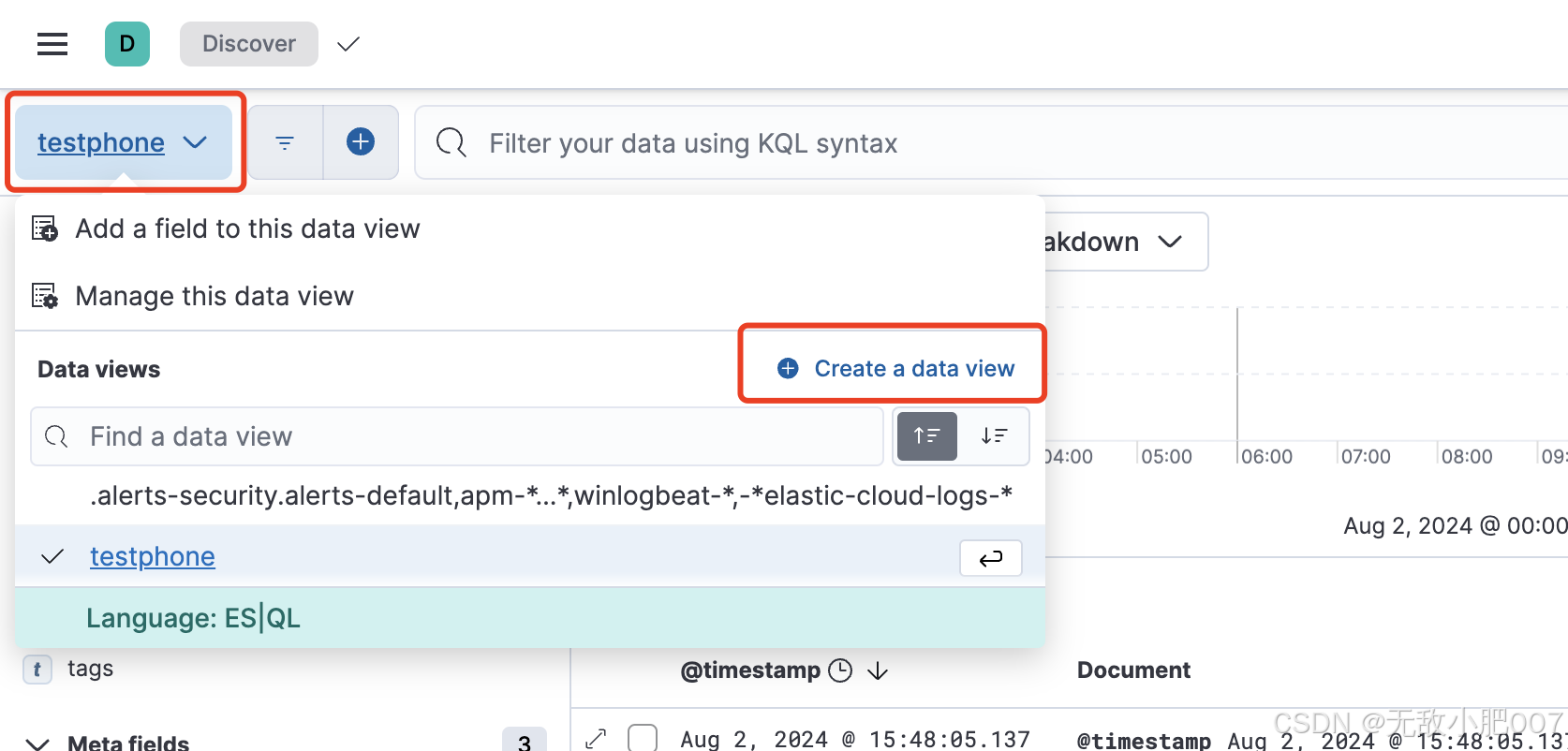Viewport: 1568px width, 751px height.
Task: Click the checkmark next to Discover
Action: point(348,44)
